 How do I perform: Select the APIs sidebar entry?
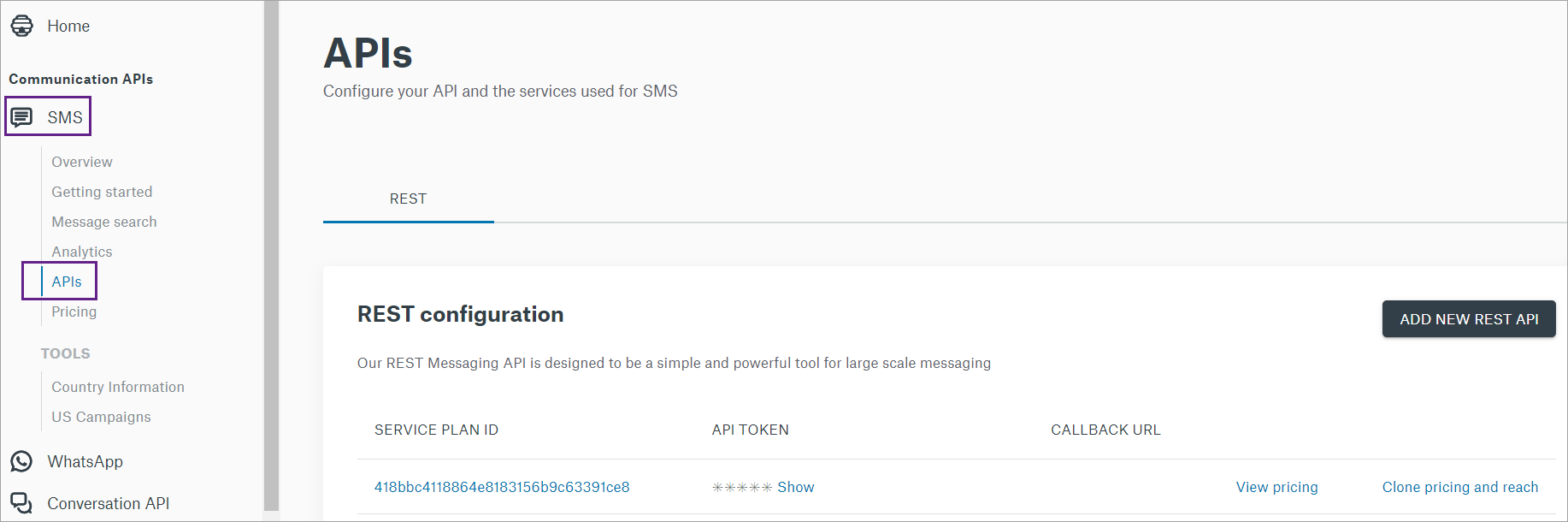[x=67, y=282]
